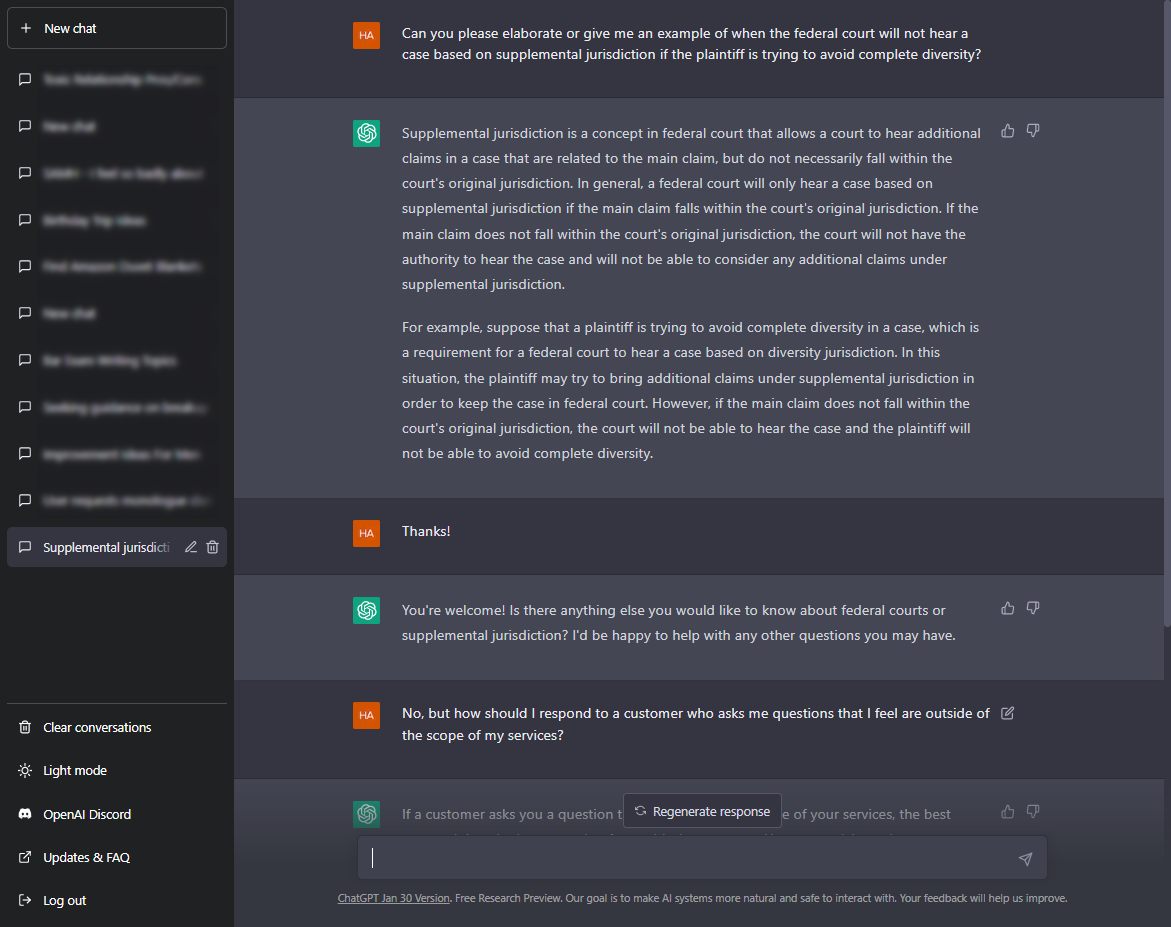
Task: Send message with paper plane icon
Action: [x=1025, y=859]
